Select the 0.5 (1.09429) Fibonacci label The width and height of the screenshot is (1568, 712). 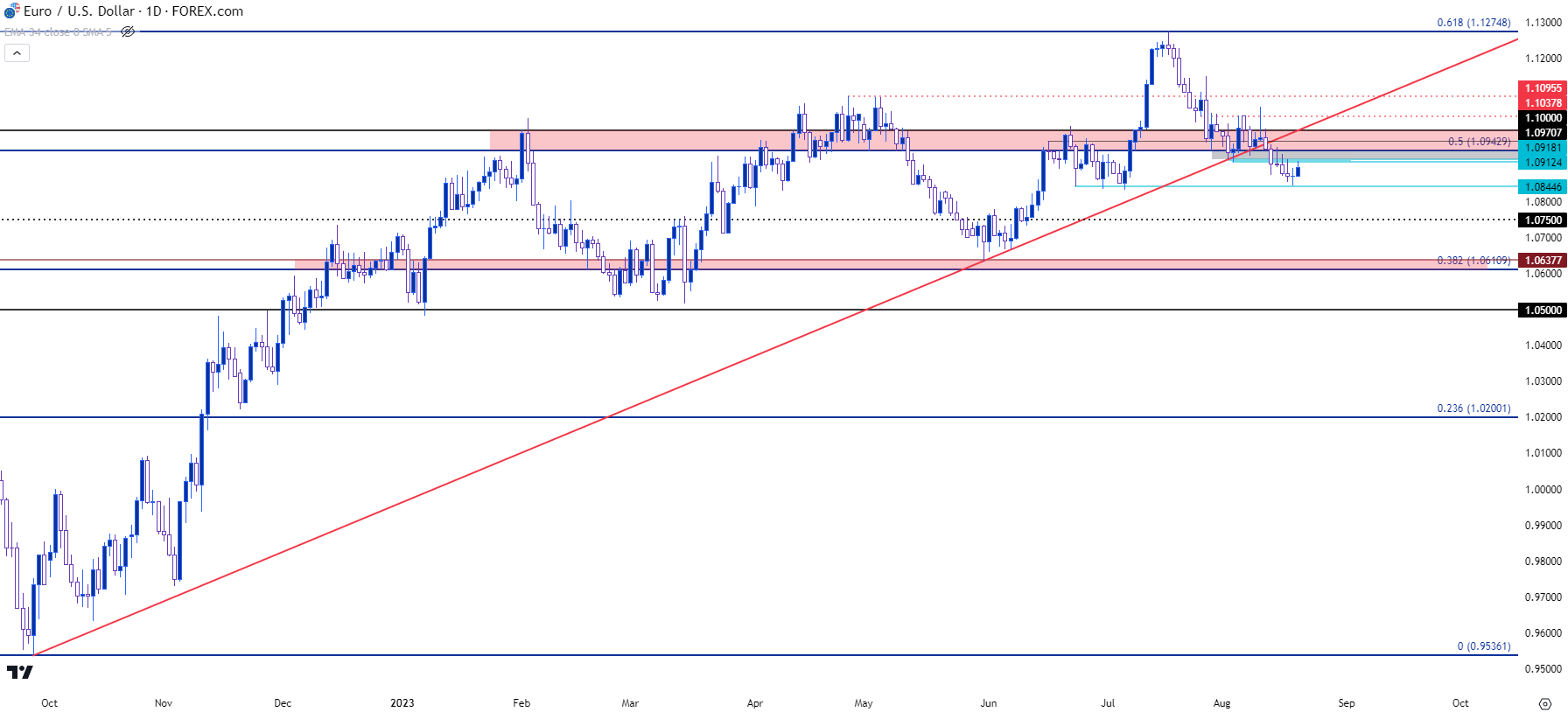click(1479, 142)
